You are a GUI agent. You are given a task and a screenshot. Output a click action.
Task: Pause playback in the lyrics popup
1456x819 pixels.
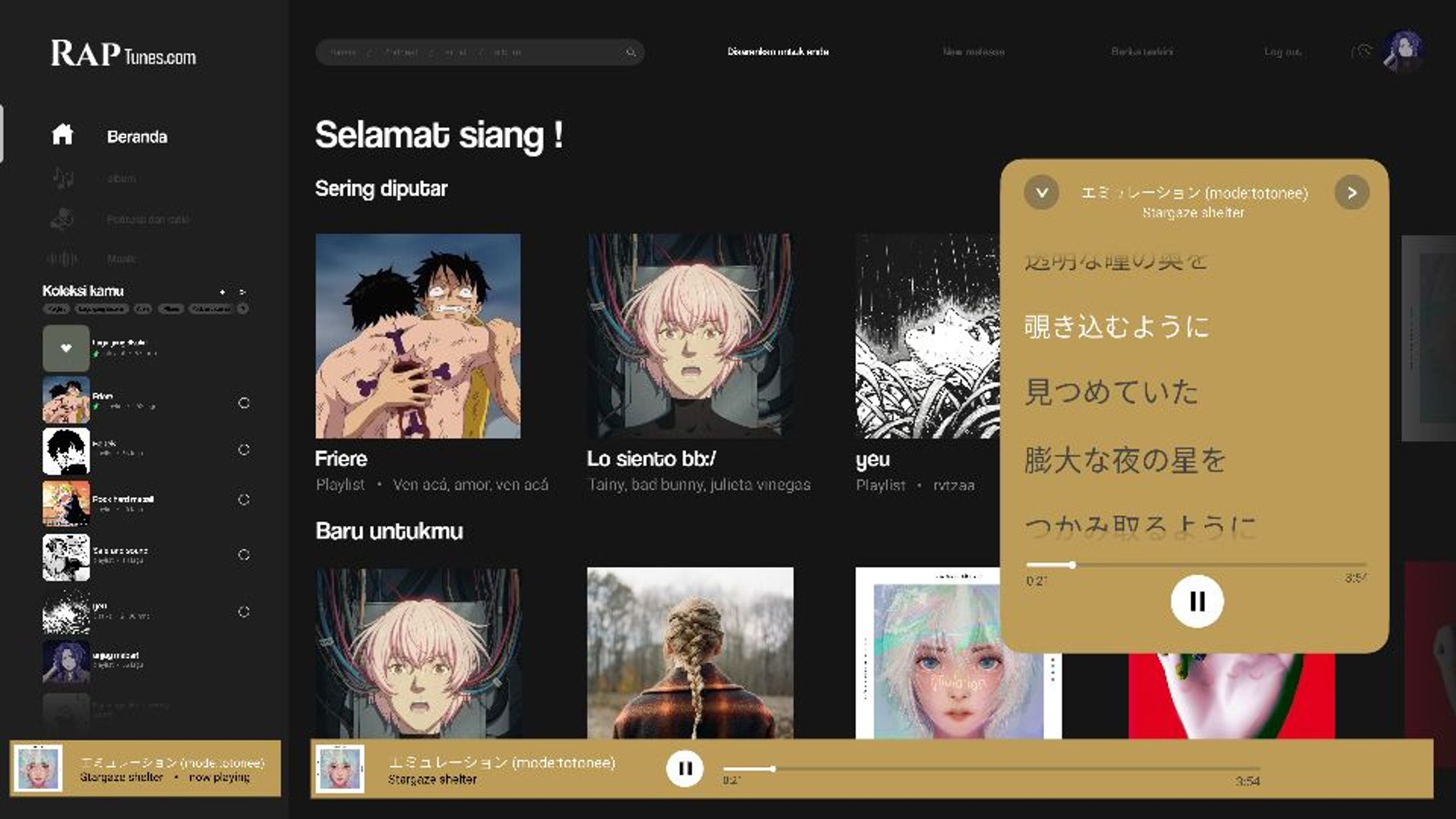1197,601
